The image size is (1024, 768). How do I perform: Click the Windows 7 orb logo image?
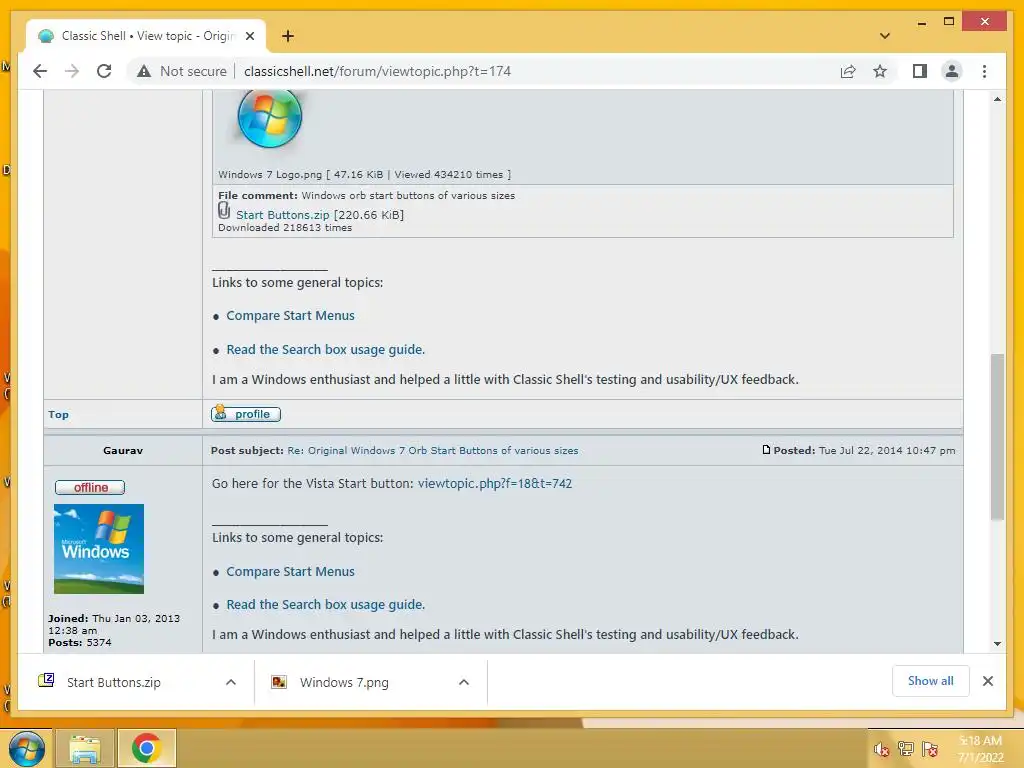pyautogui.click(x=269, y=118)
